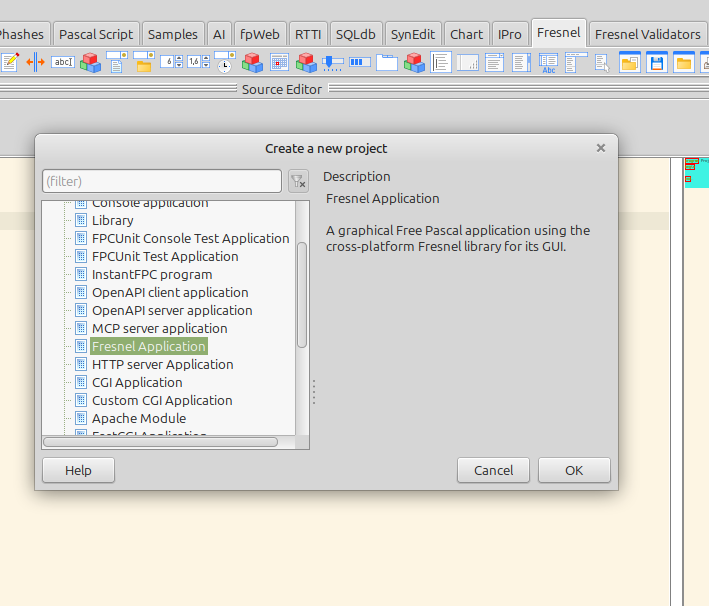Select FPCUnit Console Test Application
The height and width of the screenshot is (606, 709).
(x=190, y=238)
